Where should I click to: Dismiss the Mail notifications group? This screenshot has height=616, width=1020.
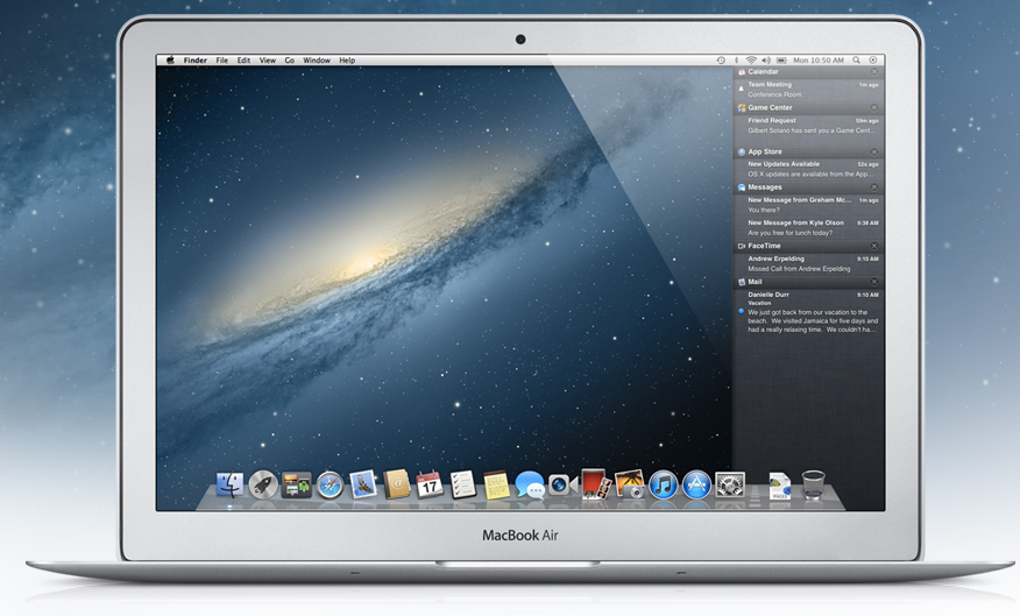click(874, 282)
